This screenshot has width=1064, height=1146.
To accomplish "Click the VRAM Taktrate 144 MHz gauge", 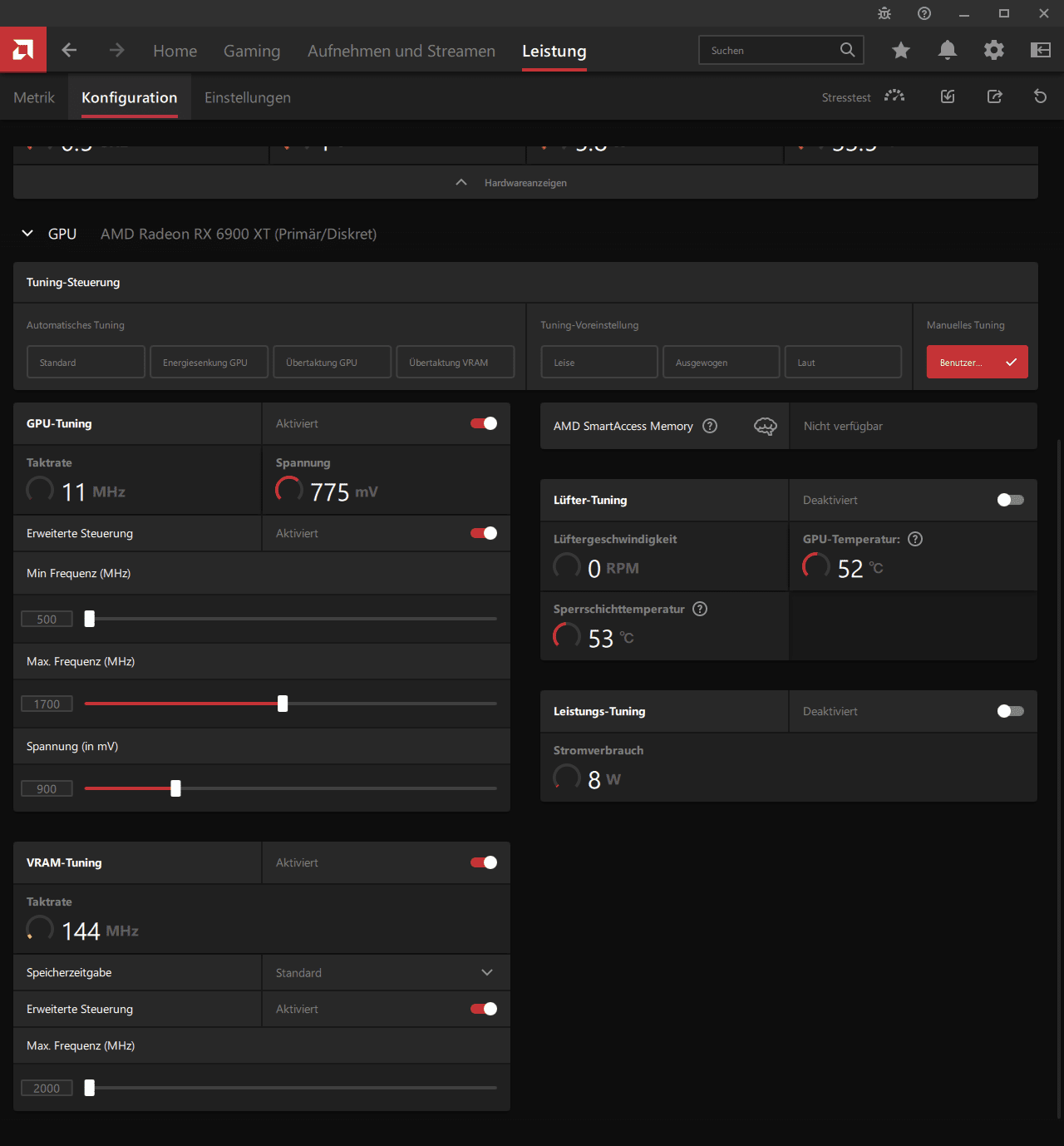I will (x=40, y=929).
